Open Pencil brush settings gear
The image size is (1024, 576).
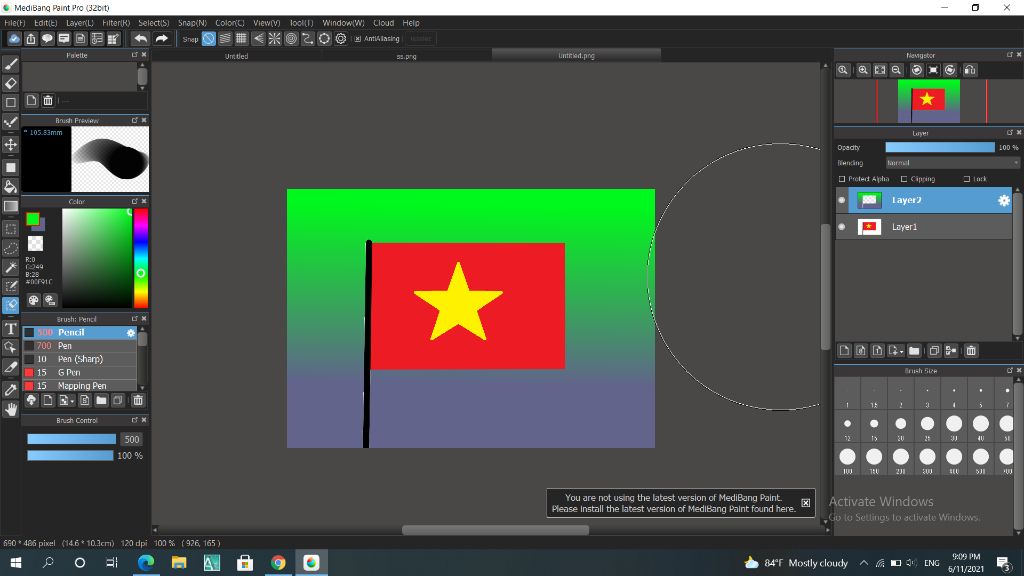click(x=131, y=332)
